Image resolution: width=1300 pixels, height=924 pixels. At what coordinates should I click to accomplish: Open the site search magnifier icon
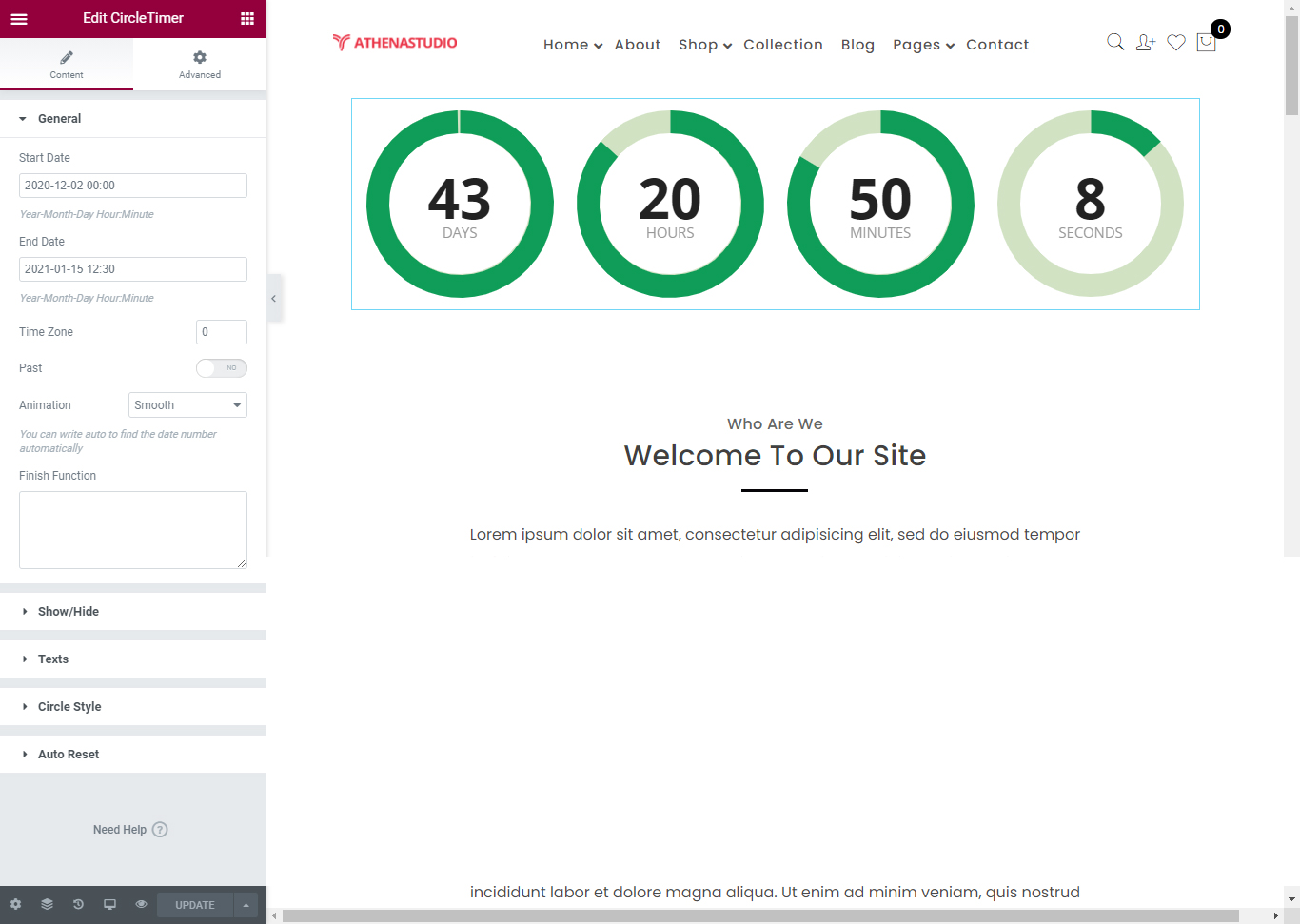click(x=1114, y=42)
